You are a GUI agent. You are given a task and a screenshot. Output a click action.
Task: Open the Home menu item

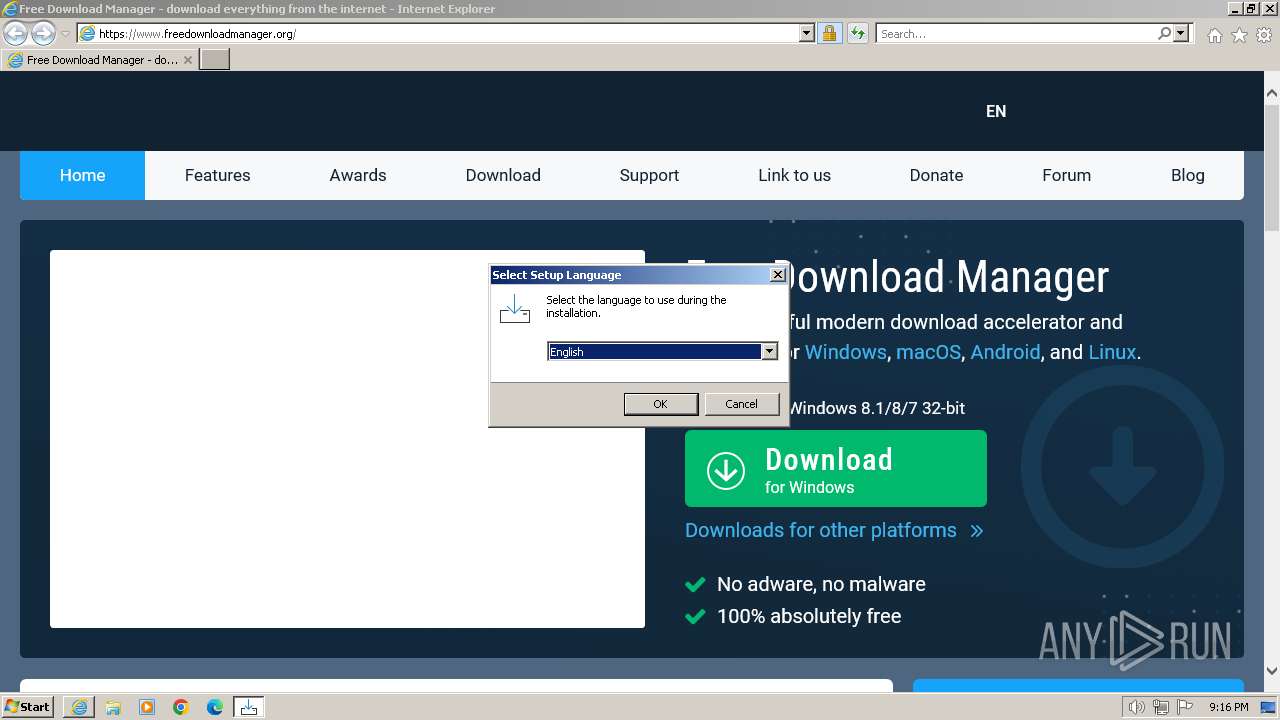click(x=82, y=175)
